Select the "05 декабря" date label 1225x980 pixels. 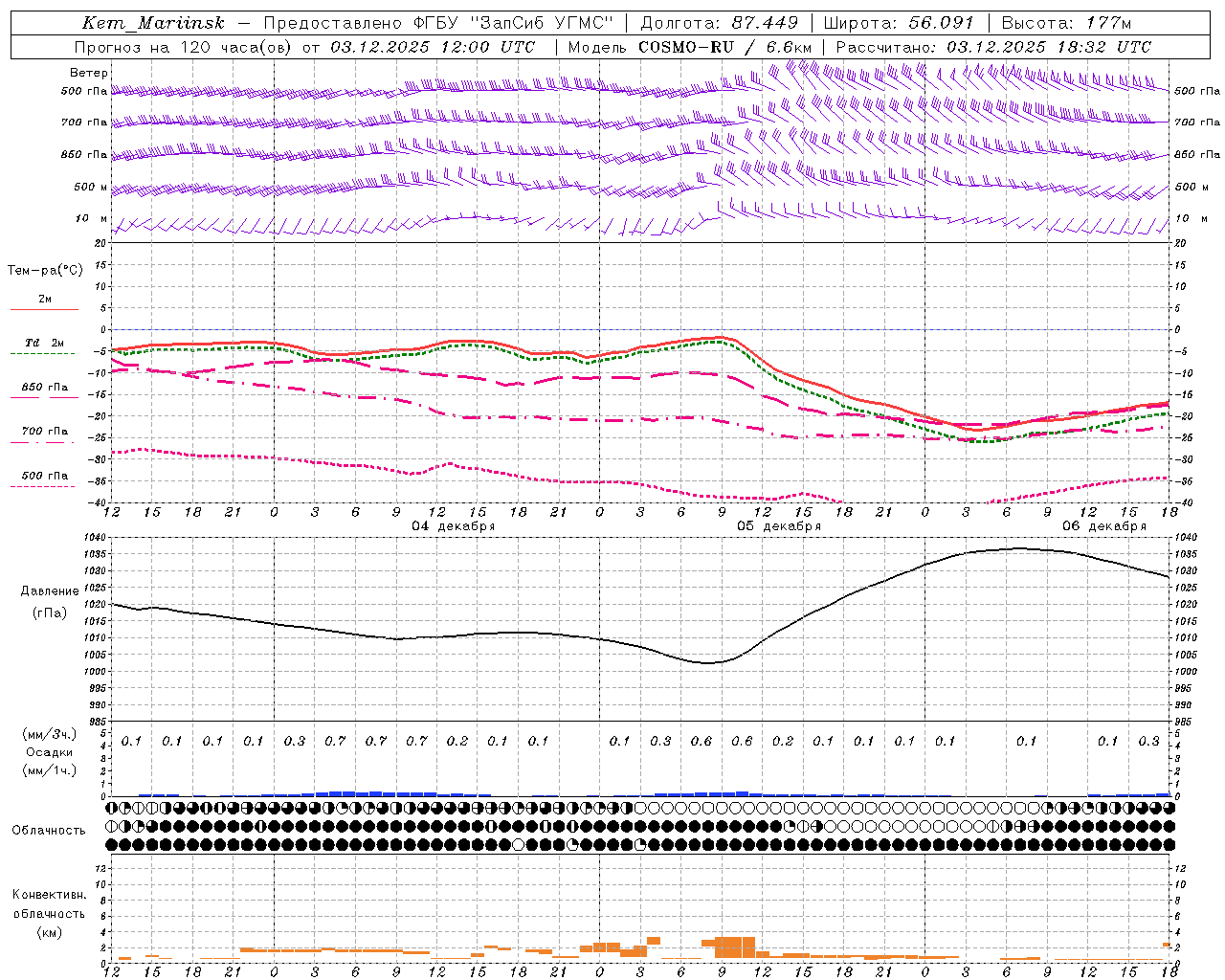779,526
